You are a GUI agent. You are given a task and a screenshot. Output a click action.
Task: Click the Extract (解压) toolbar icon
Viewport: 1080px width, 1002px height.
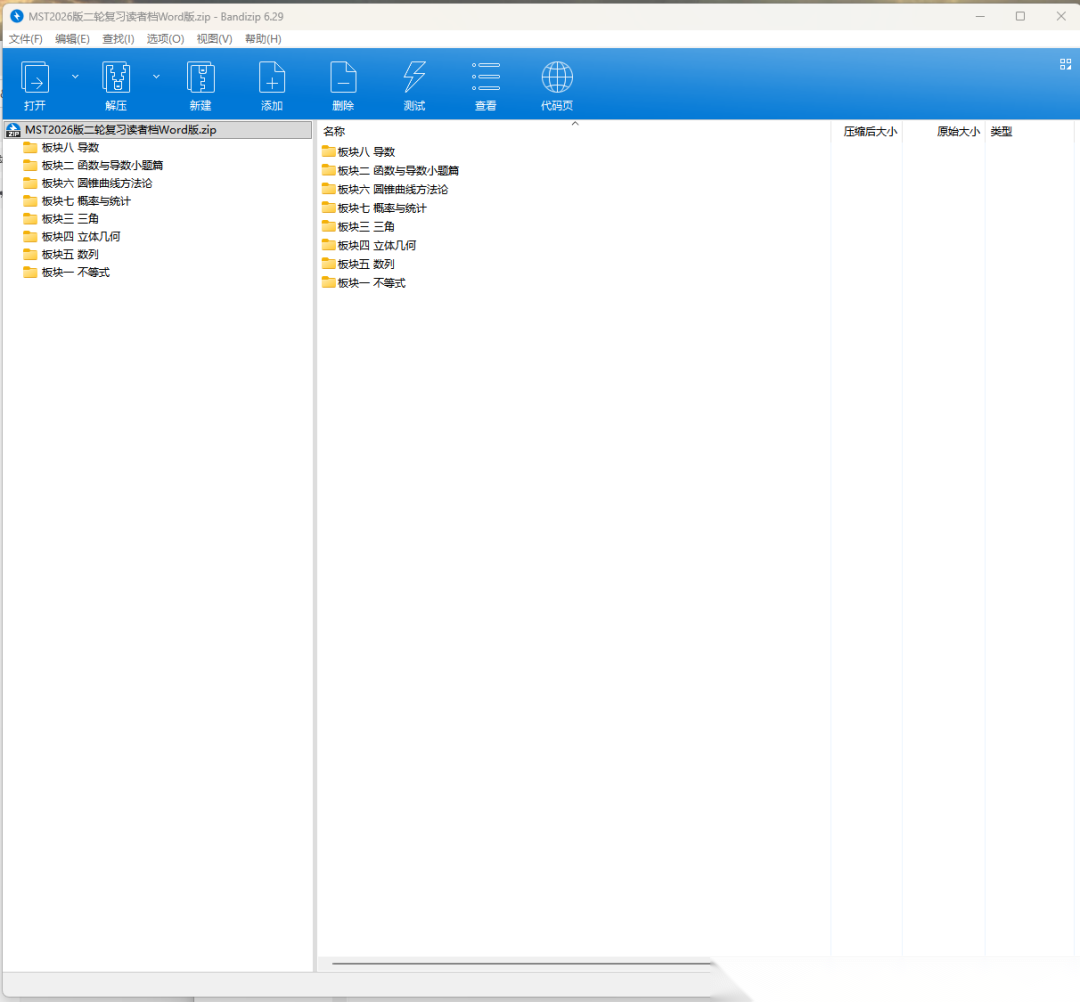click(116, 78)
